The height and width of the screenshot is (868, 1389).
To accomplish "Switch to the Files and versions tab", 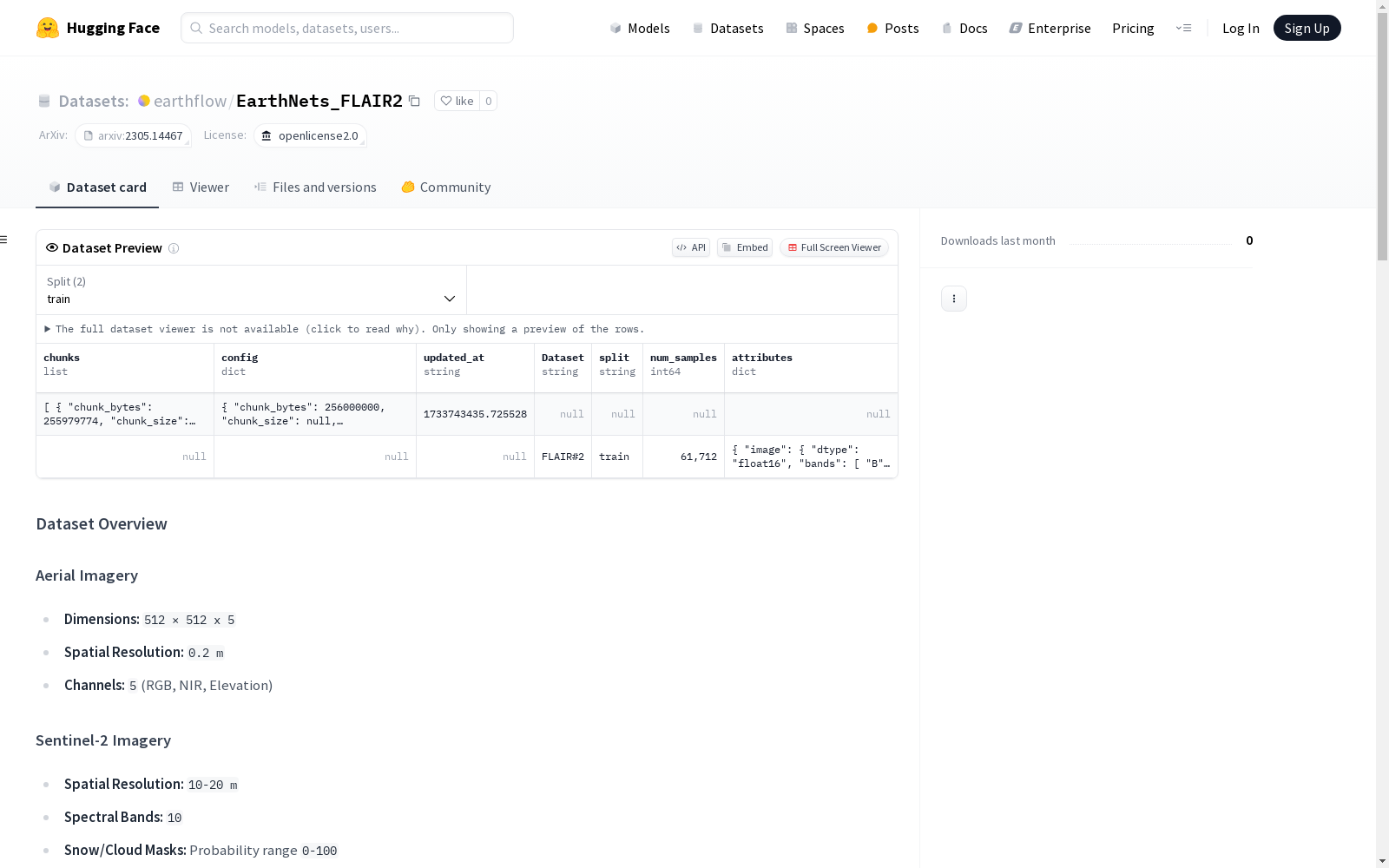I will [x=315, y=187].
